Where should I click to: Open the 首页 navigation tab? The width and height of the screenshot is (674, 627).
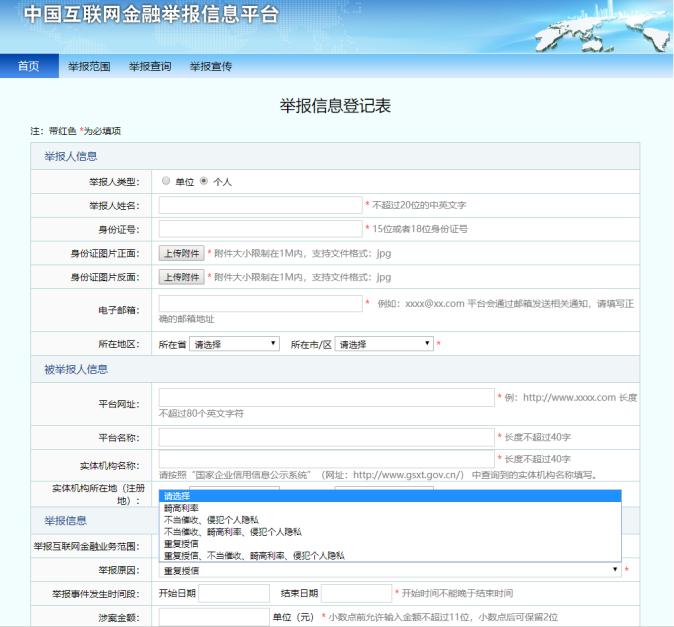pyautogui.click(x=29, y=66)
